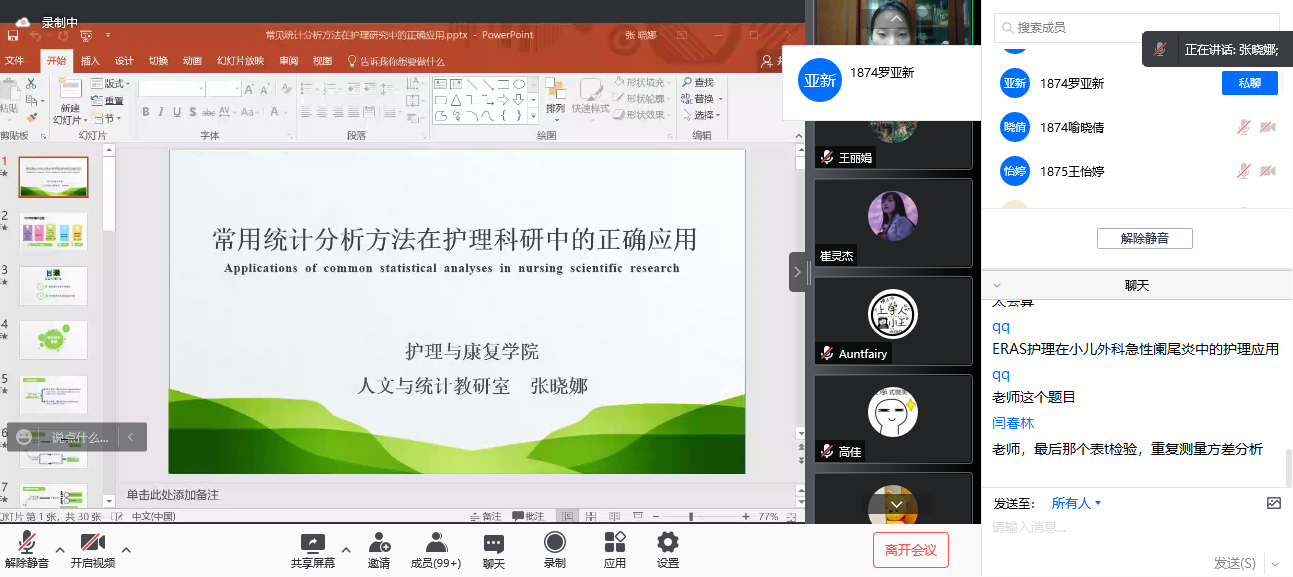Open the members list icon

coord(436,543)
